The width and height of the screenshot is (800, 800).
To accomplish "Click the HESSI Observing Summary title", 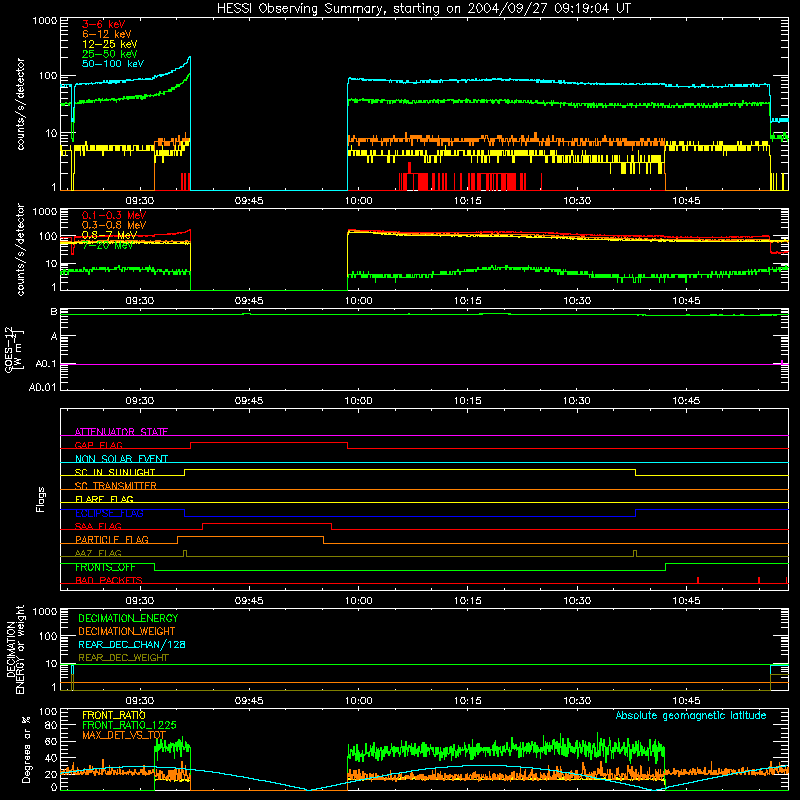I will tap(423, 8).
